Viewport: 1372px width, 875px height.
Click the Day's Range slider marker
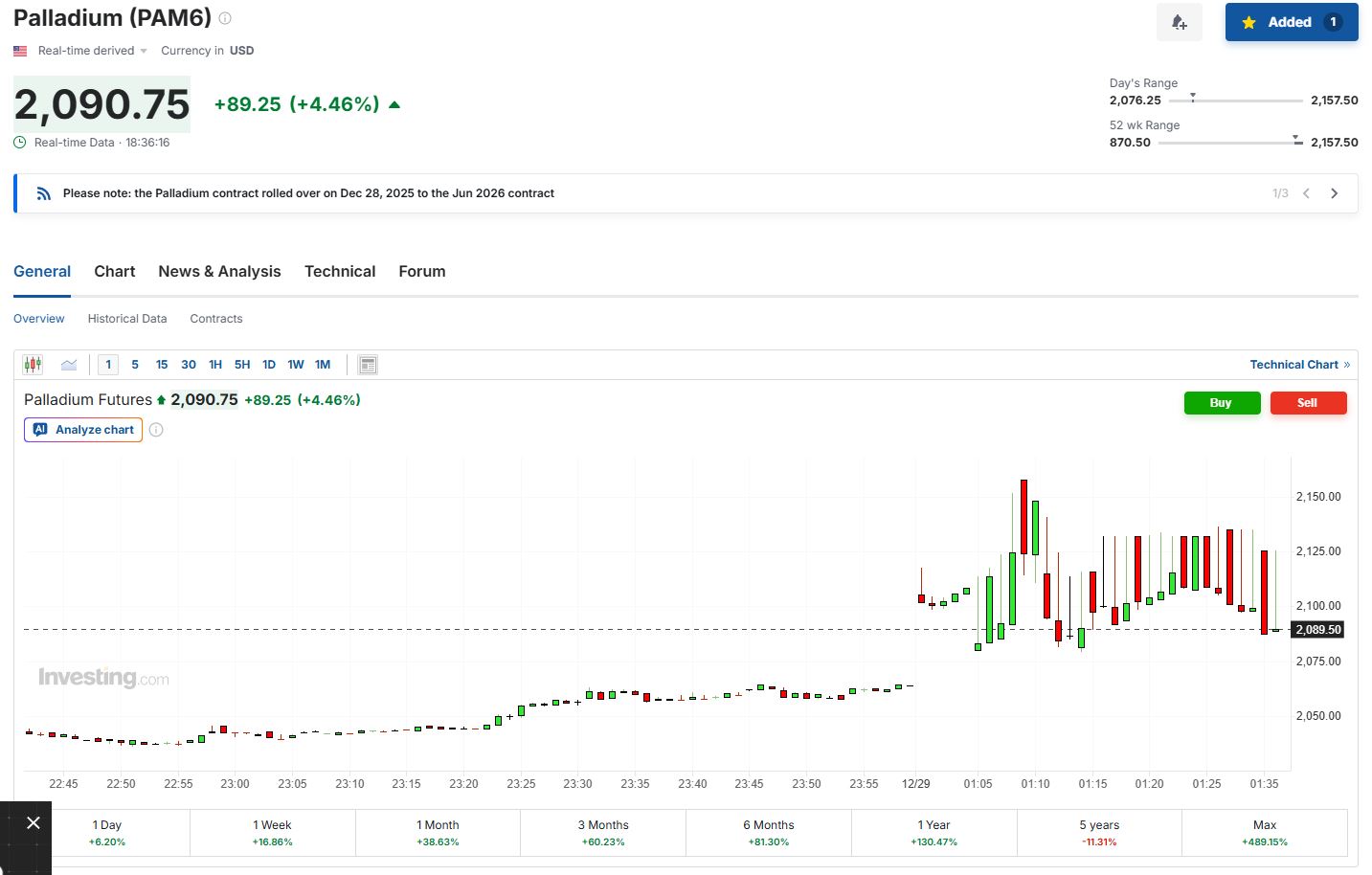click(x=1192, y=97)
